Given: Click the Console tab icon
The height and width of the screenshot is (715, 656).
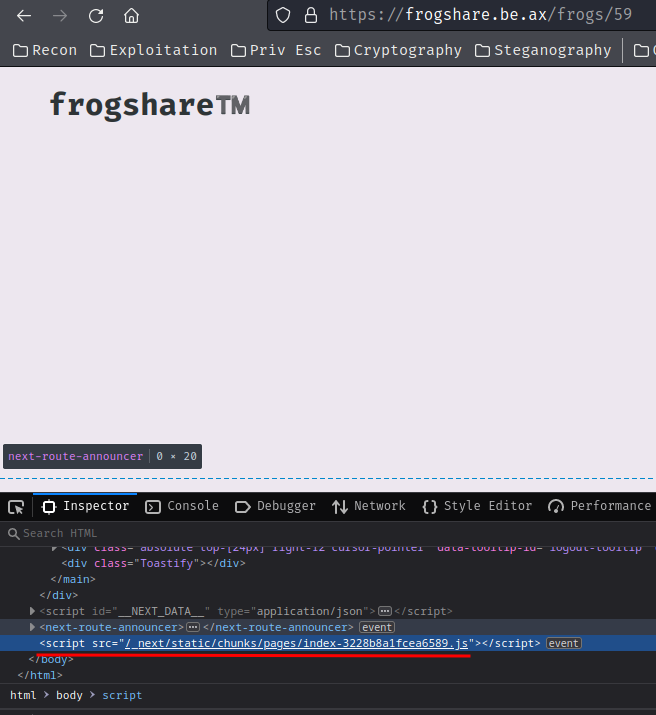Looking at the screenshot, I should point(153,507).
